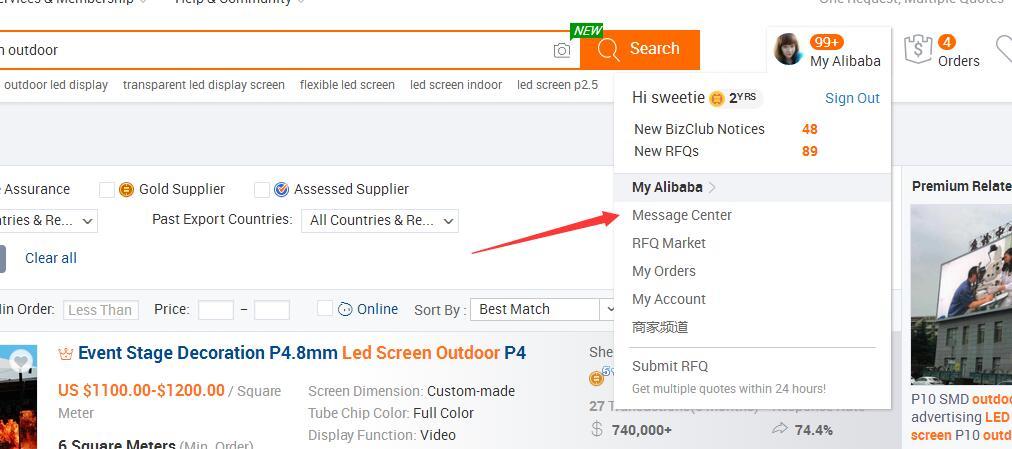Select 商家频道 menu entry
Screen dimensions: 1012x449
[660, 327]
